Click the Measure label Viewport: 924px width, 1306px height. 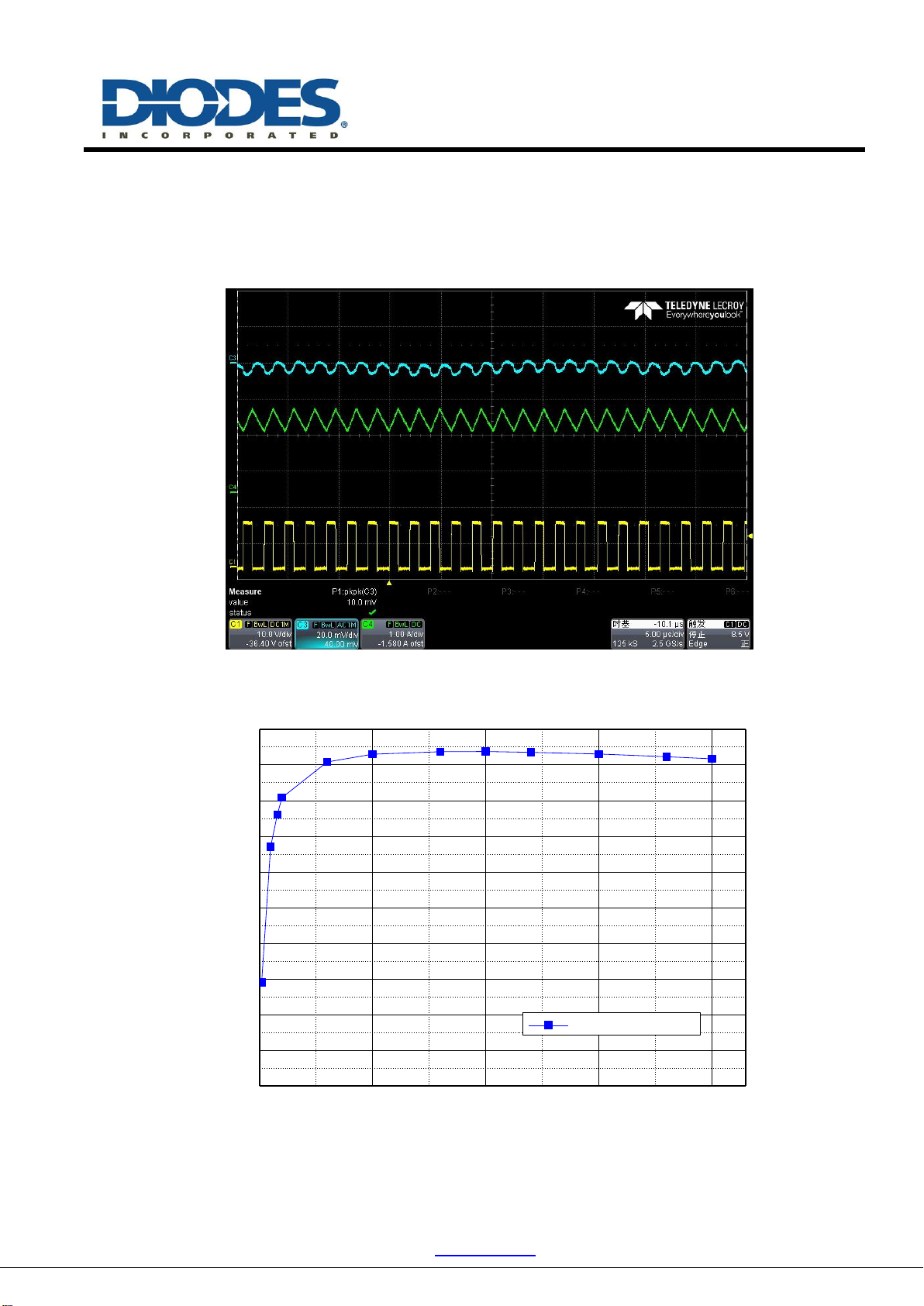click(x=245, y=591)
